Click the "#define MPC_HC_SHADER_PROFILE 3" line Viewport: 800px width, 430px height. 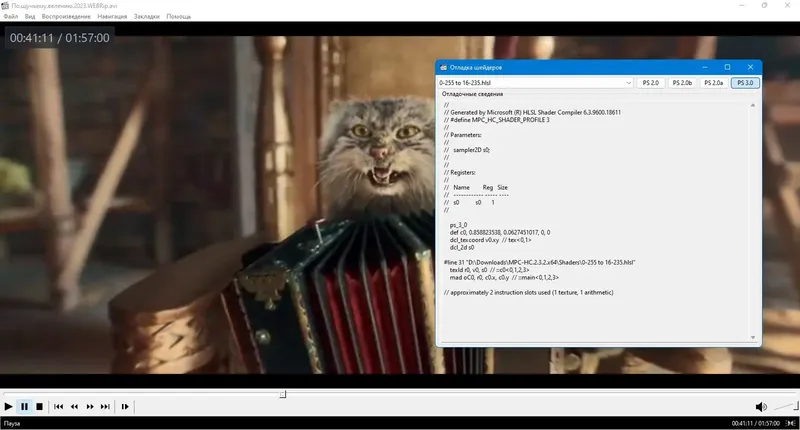tap(496, 120)
